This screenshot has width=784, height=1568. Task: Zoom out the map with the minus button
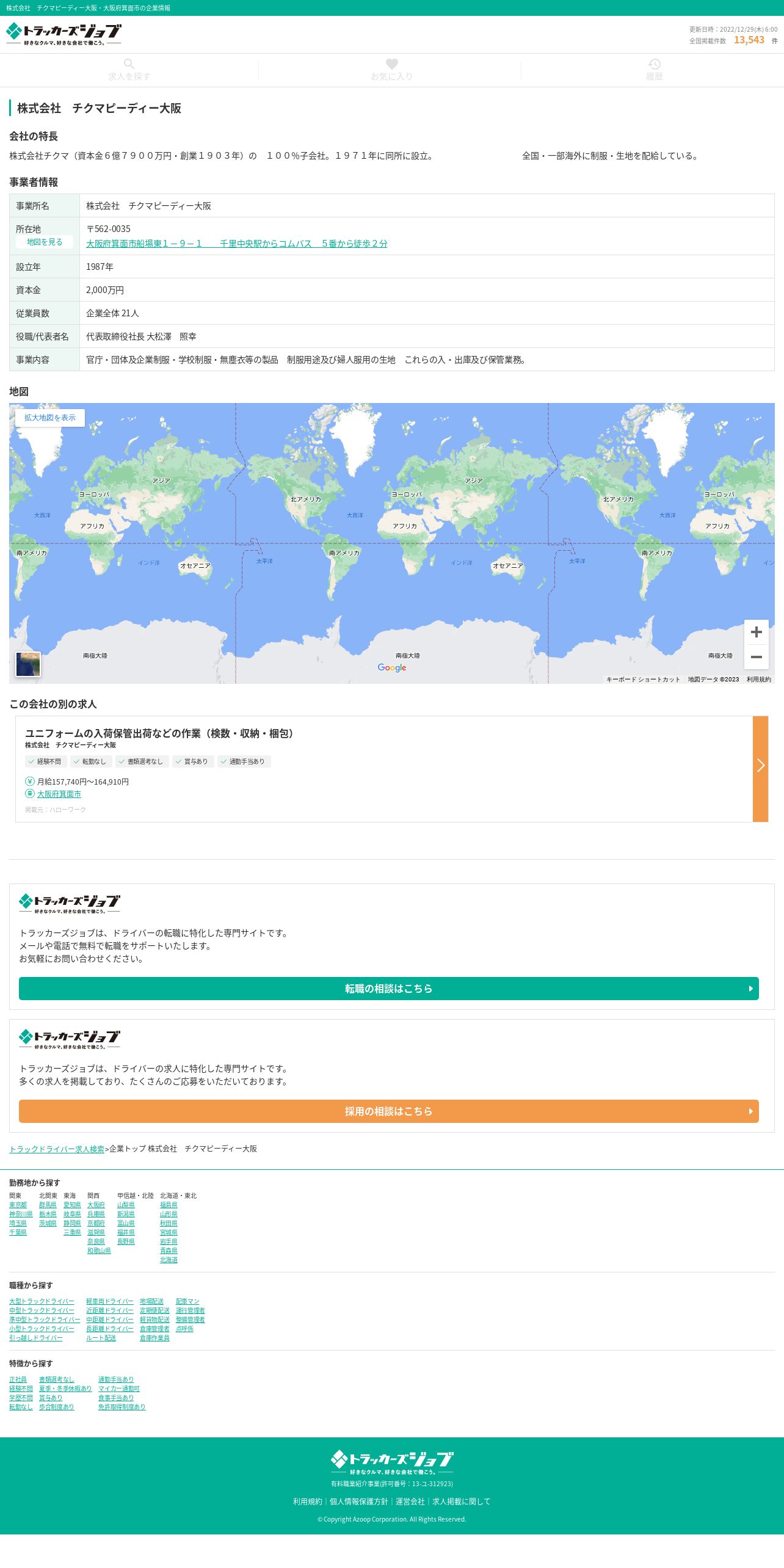click(x=756, y=657)
